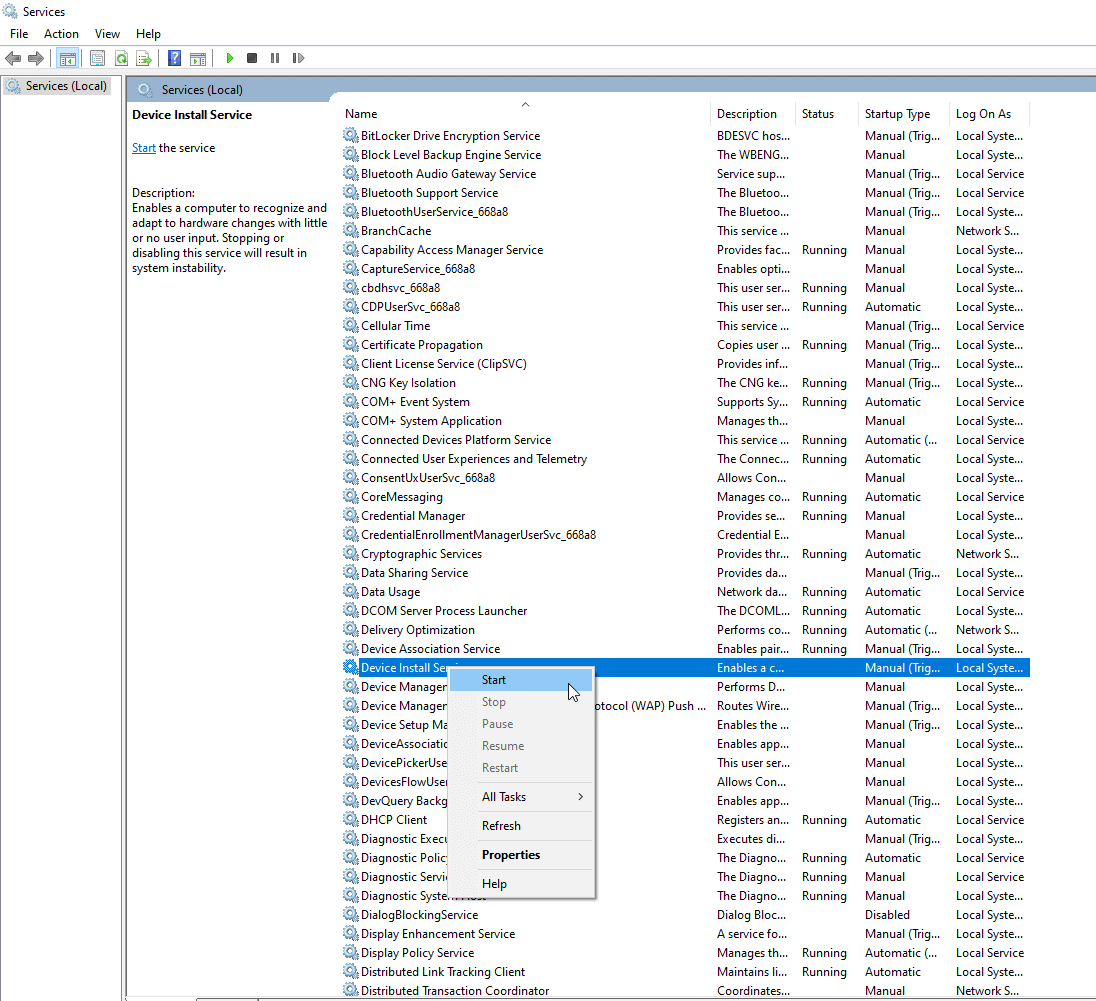Click the show/hide action pane toolbar icon
Image resolution: width=1096 pixels, height=1001 pixels.
pos(198,57)
